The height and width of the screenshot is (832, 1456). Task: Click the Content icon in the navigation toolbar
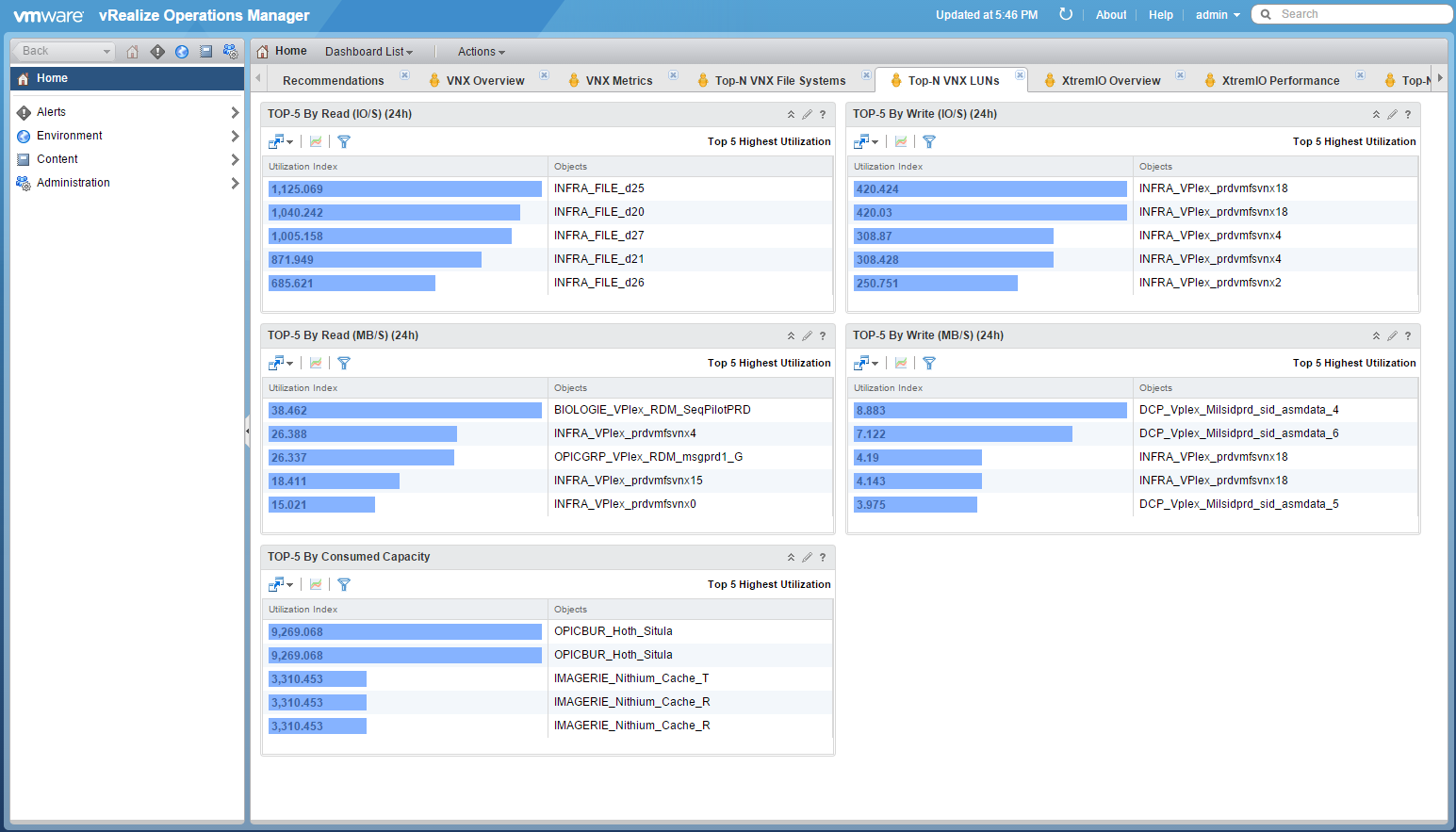click(205, 52)
